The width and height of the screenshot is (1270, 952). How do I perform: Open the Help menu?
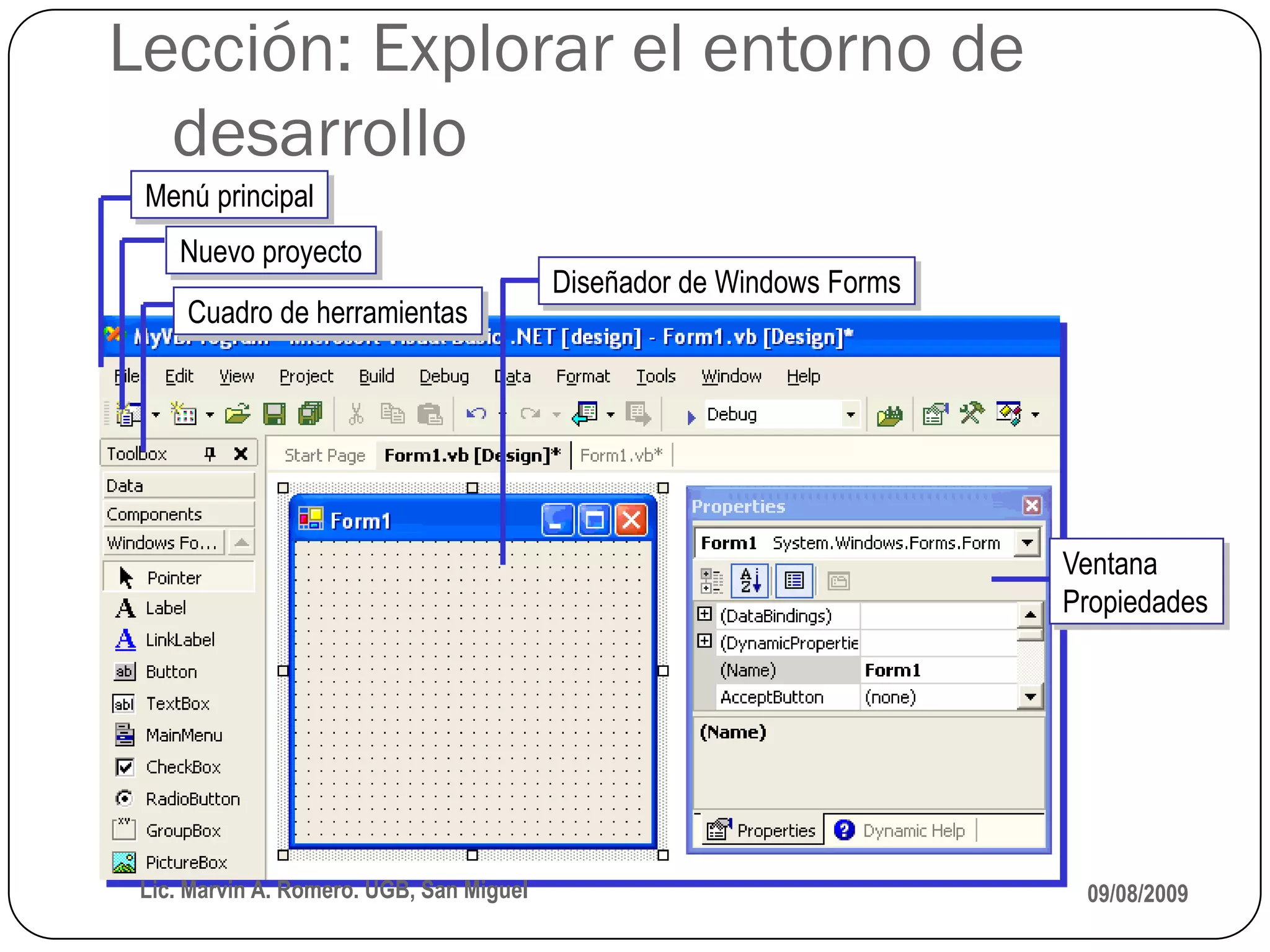[803, 376]
